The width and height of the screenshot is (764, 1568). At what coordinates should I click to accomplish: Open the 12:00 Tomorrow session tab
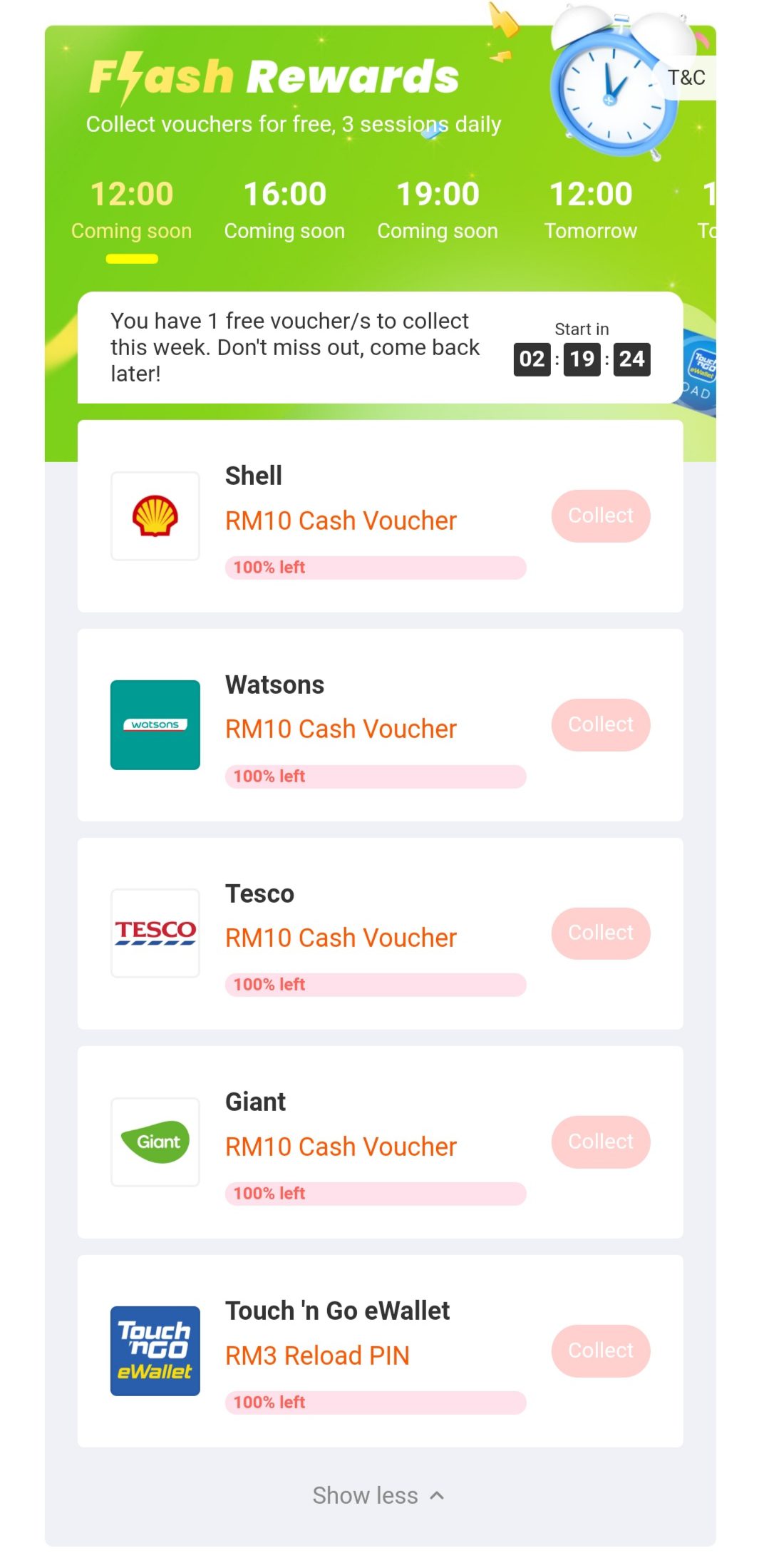pyautogui.click(x=591, y=210)
